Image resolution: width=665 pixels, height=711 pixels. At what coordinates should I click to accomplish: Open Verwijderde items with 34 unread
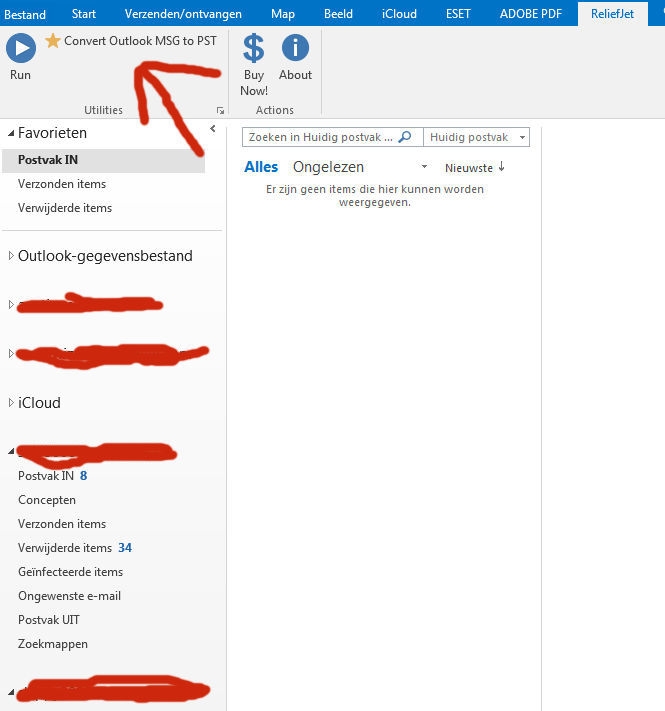[x=75, y=548]
